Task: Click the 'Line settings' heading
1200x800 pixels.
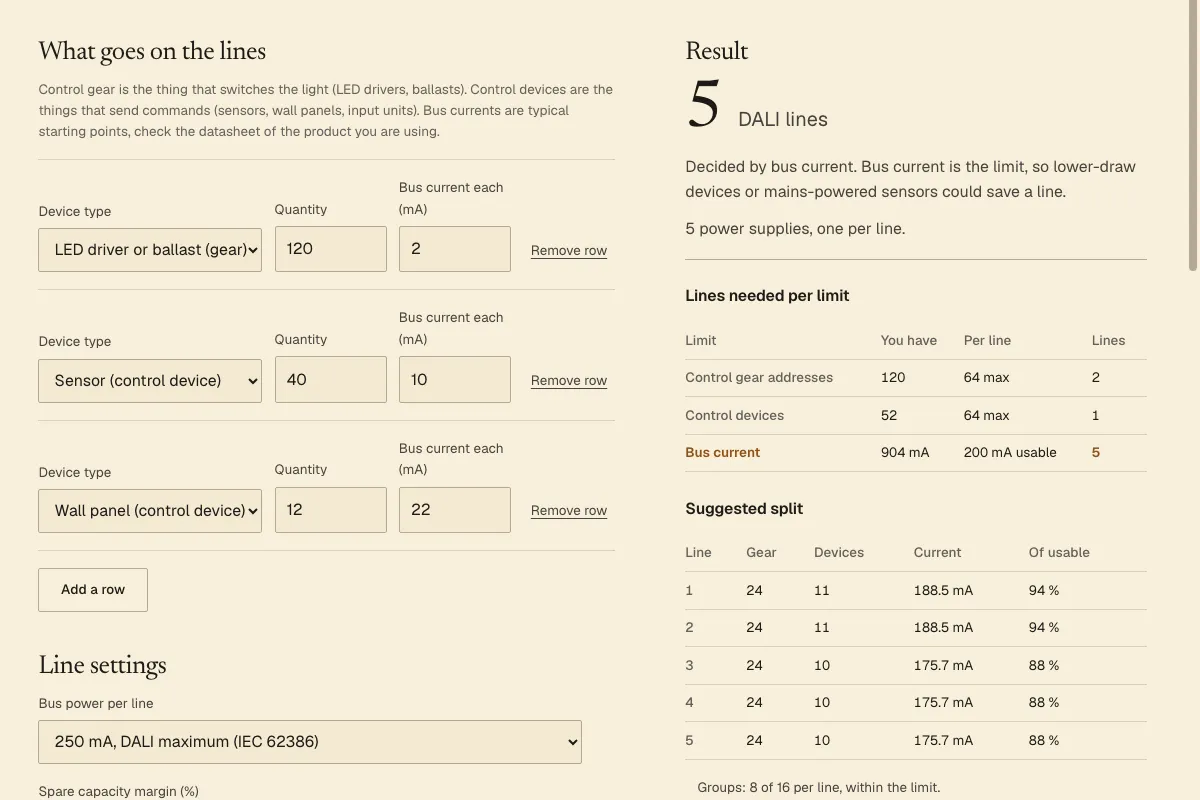Action: pyautogui.click(x=103, y=665)
